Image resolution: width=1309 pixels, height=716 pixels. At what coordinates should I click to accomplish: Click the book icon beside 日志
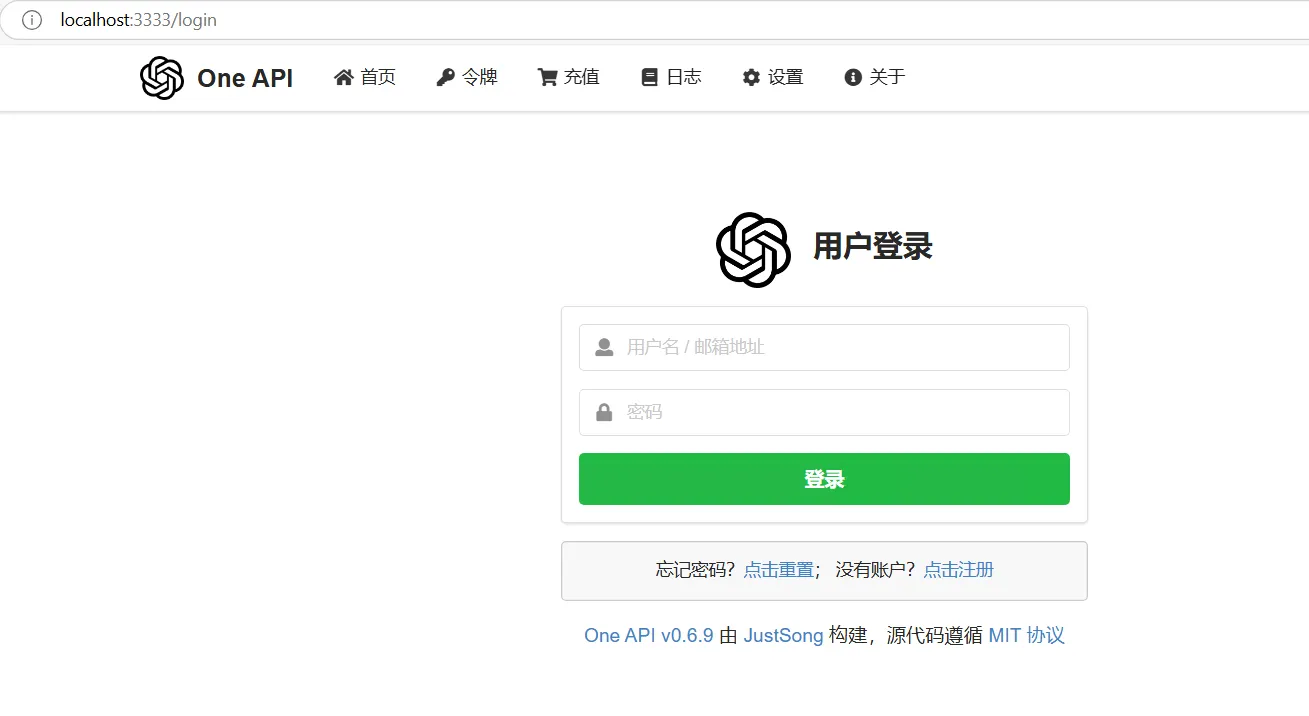[650, 77]
